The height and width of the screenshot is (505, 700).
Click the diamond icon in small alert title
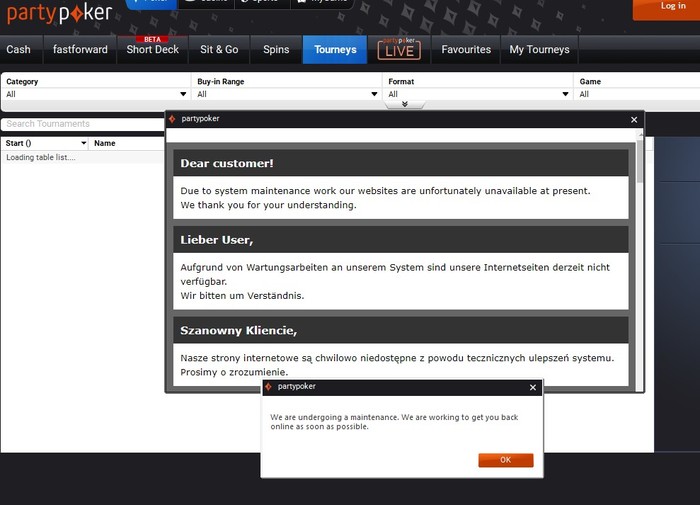pos(268,387)
